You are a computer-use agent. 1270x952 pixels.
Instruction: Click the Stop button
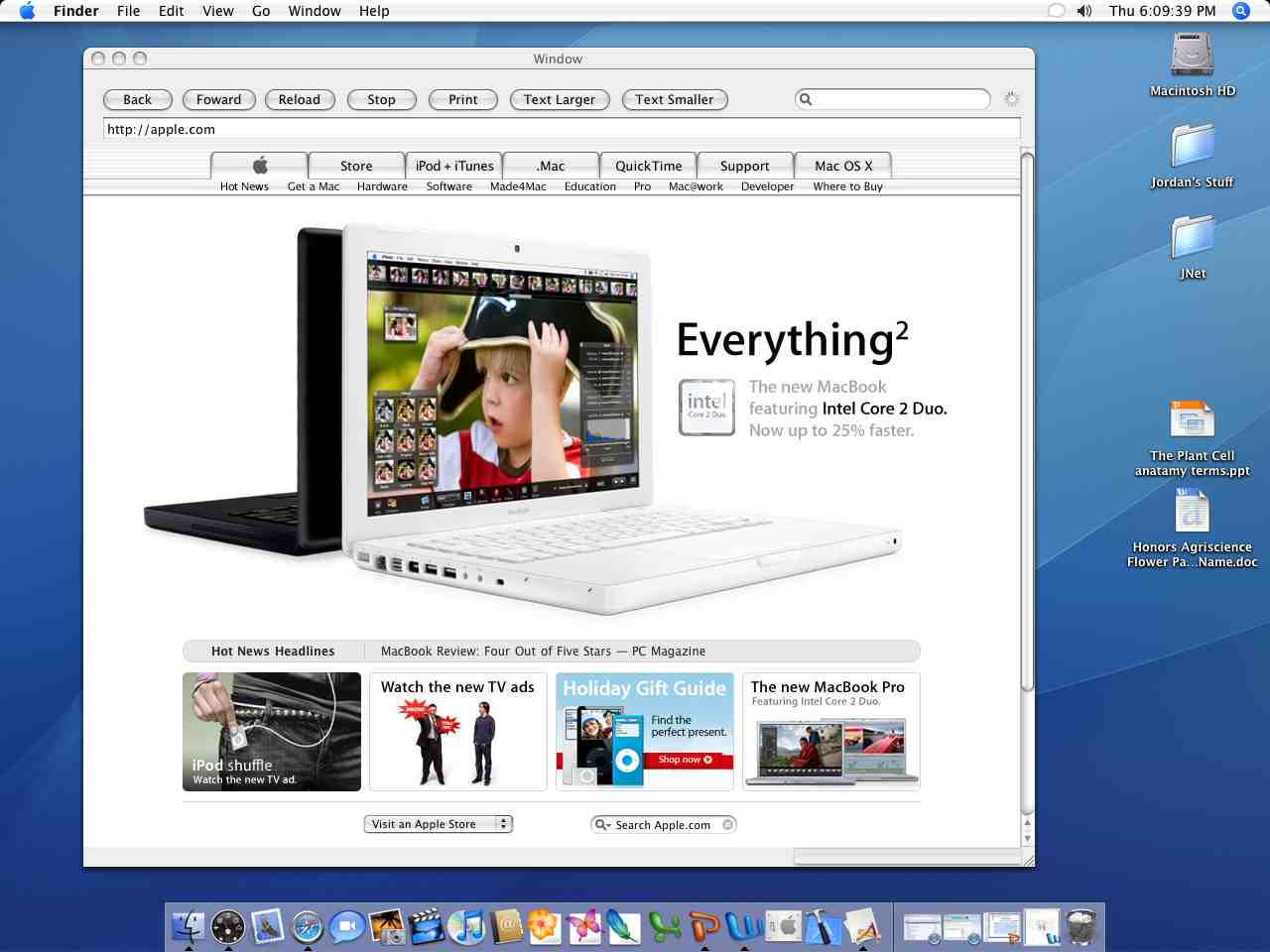(381, 99)
